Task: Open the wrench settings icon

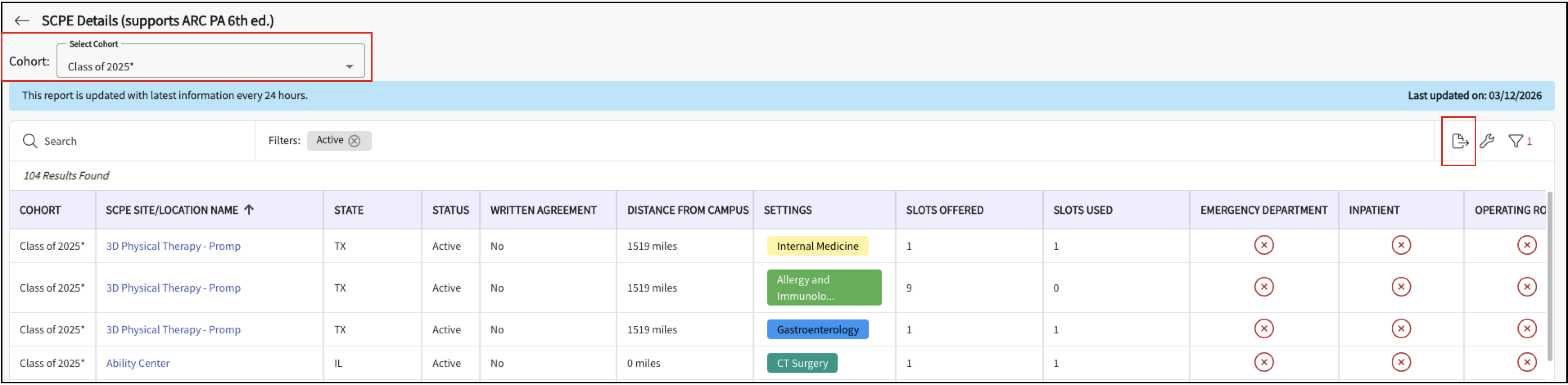Action: pos(1487,141)
